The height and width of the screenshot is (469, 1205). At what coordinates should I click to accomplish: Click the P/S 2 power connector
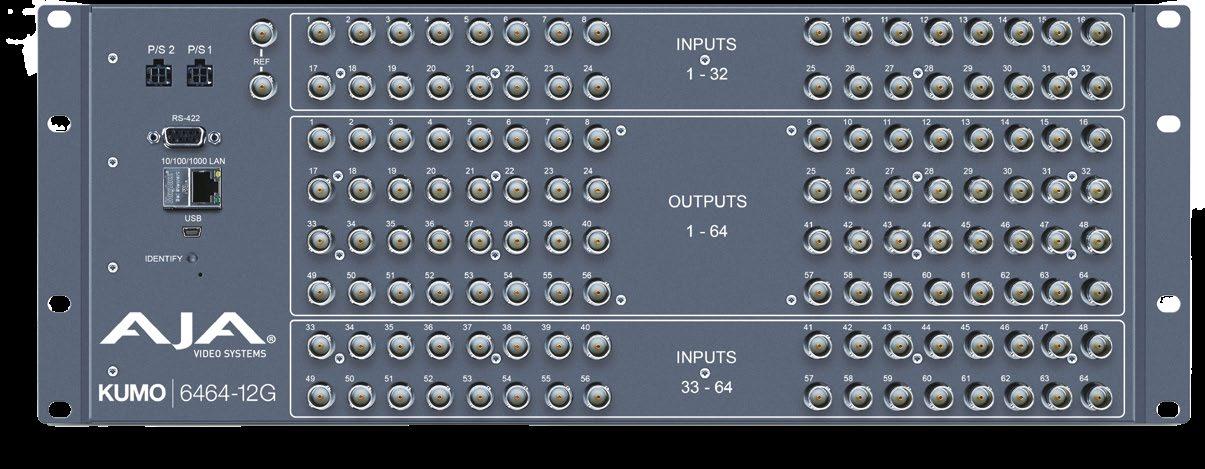[160, 74]
